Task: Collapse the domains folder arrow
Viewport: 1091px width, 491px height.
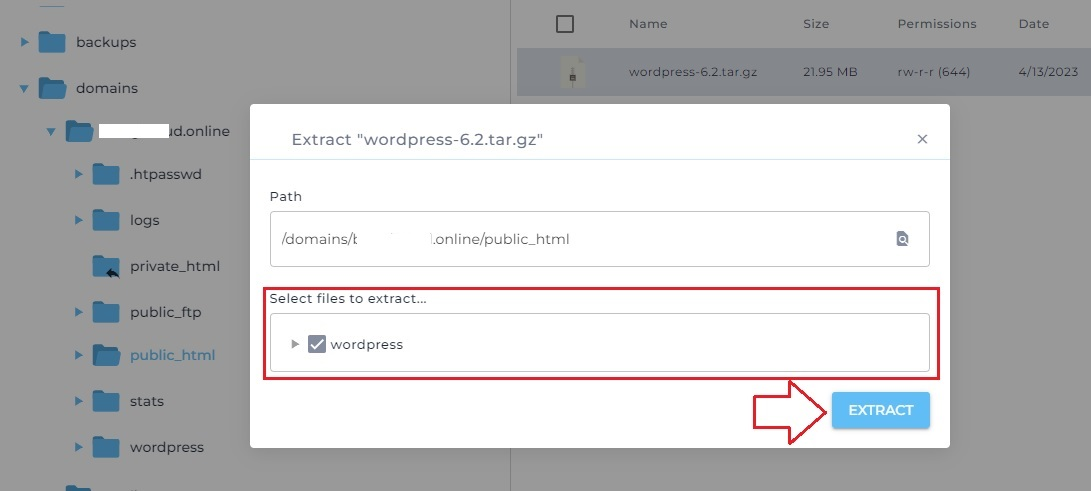Action: point(24,88)
